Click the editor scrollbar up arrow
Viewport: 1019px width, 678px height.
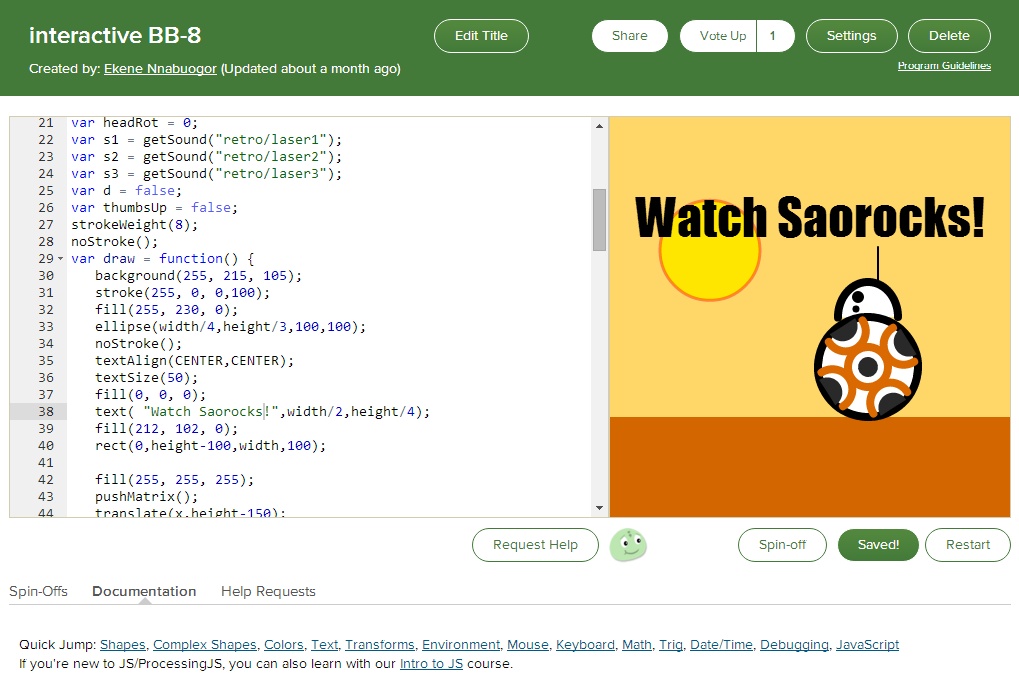click(x=599, y=126)
